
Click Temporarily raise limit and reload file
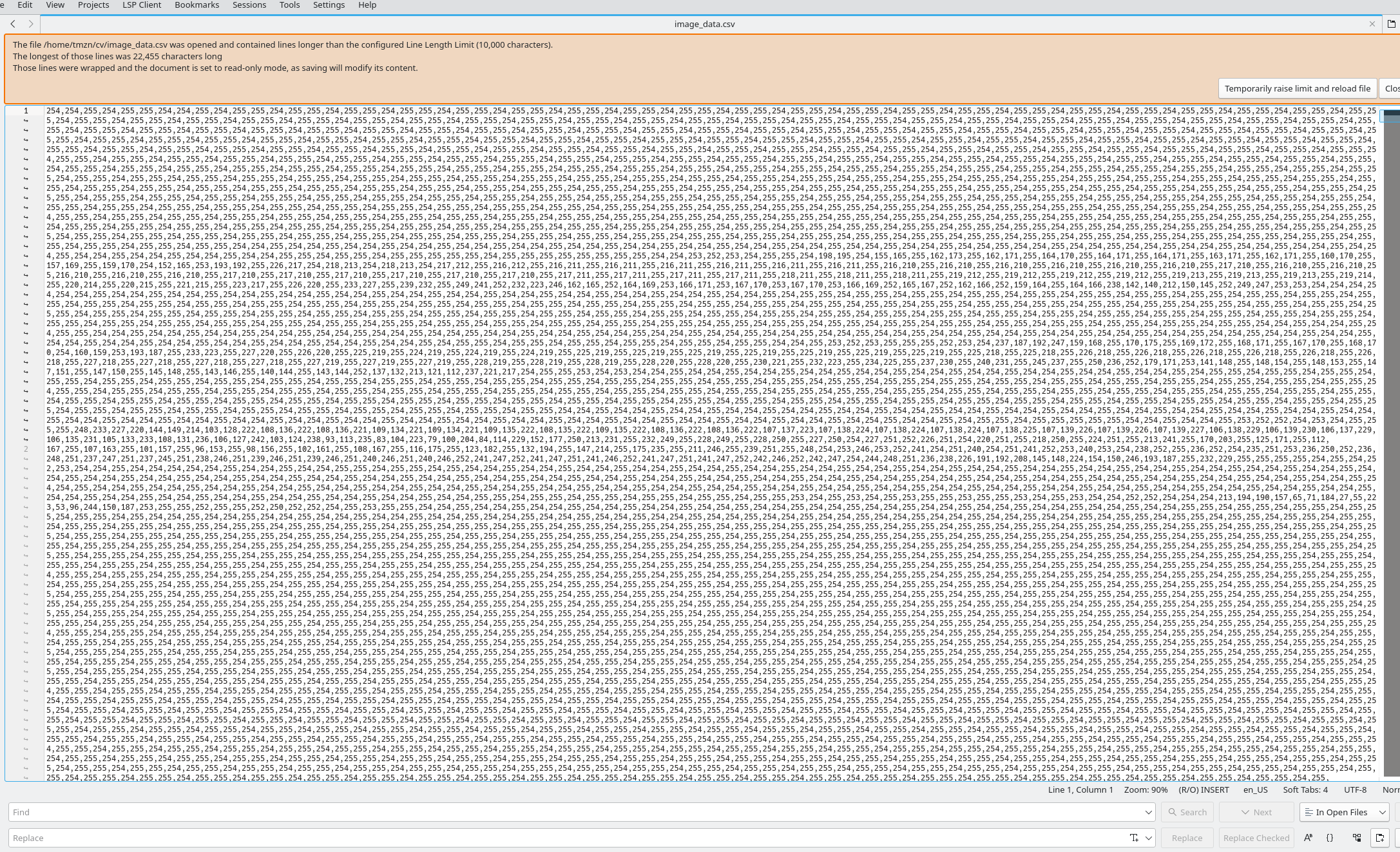pyautogui.click(x=1297, y=88)
